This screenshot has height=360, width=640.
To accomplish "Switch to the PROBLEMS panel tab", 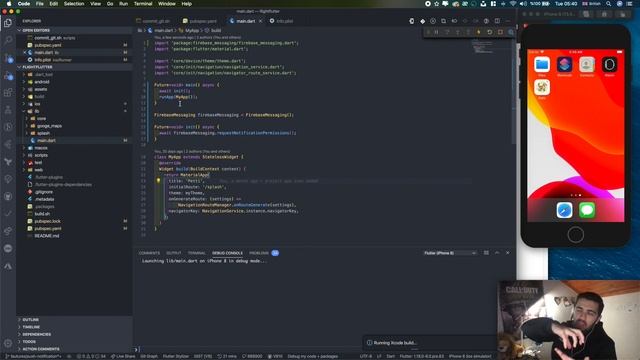I will (x=259, y=253).
